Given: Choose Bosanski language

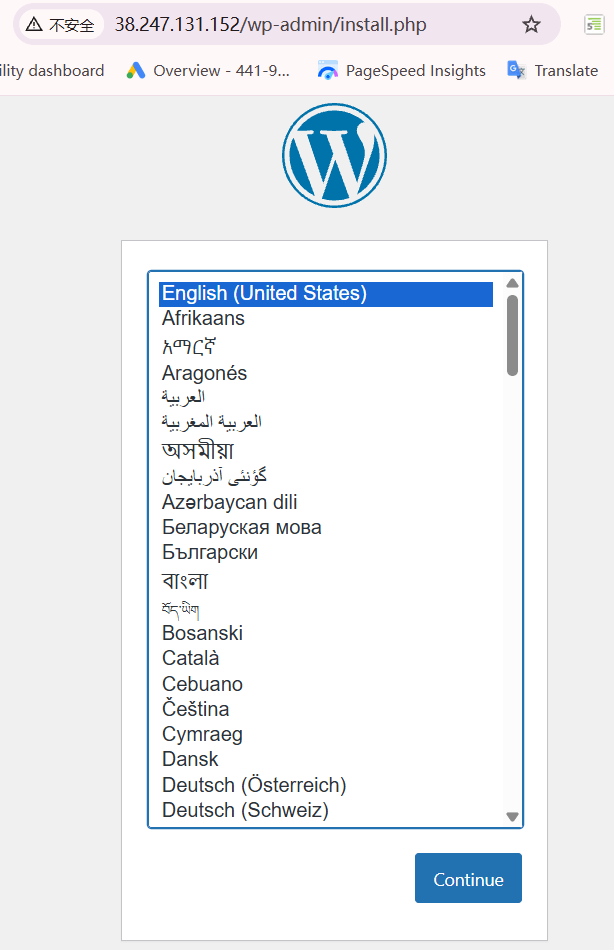Looking at the screenshot, I should tap(326, 634).
